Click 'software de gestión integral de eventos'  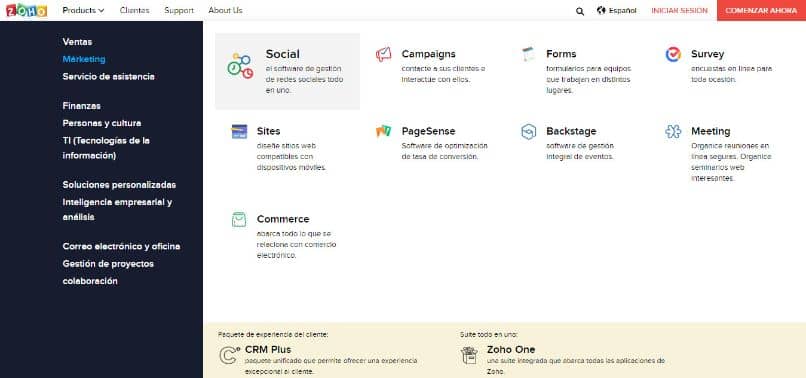[x=580, y=151]
